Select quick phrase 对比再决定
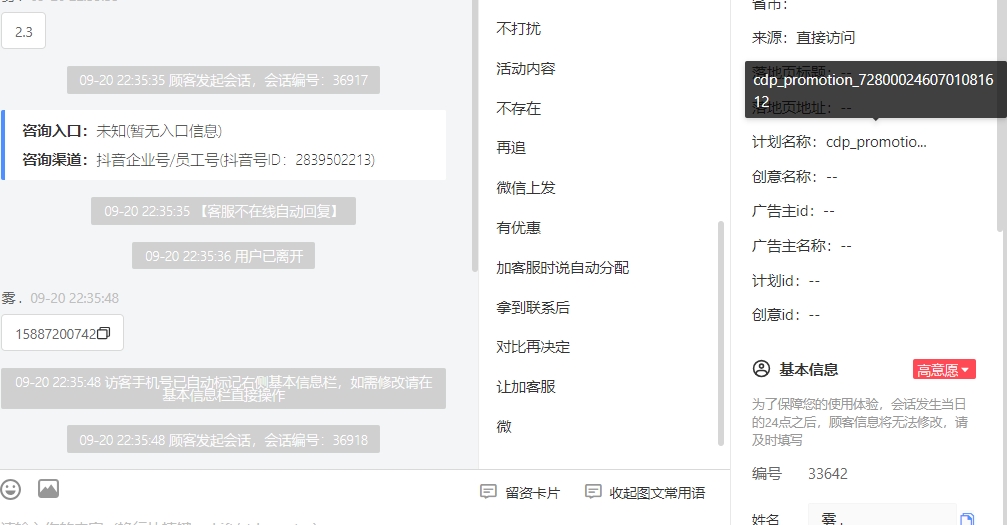The height and width of the screenshot is (525, 1007). (x=533, y=347)
